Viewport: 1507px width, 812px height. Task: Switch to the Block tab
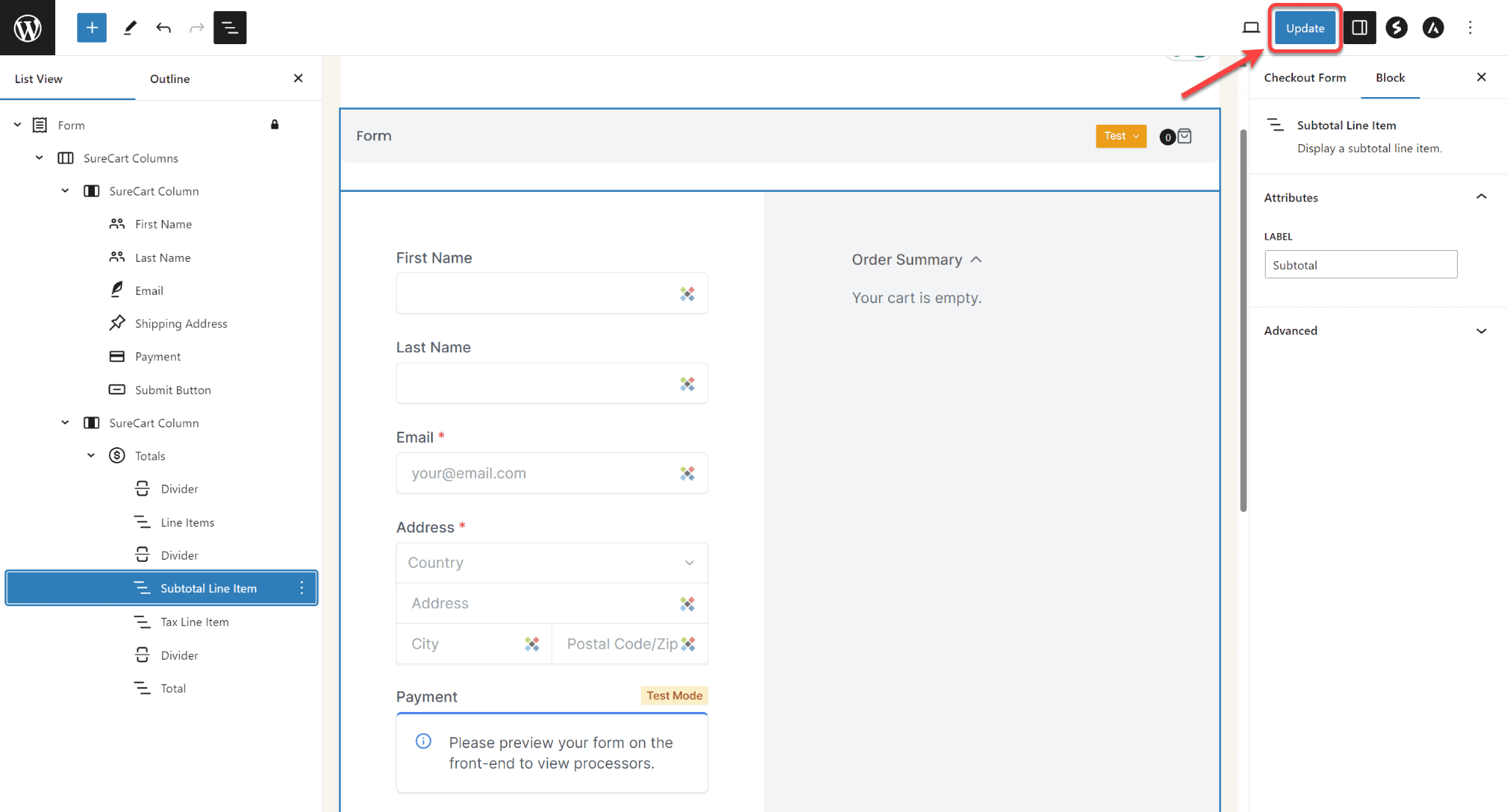pyautogui.click(x=1390, y=77)
